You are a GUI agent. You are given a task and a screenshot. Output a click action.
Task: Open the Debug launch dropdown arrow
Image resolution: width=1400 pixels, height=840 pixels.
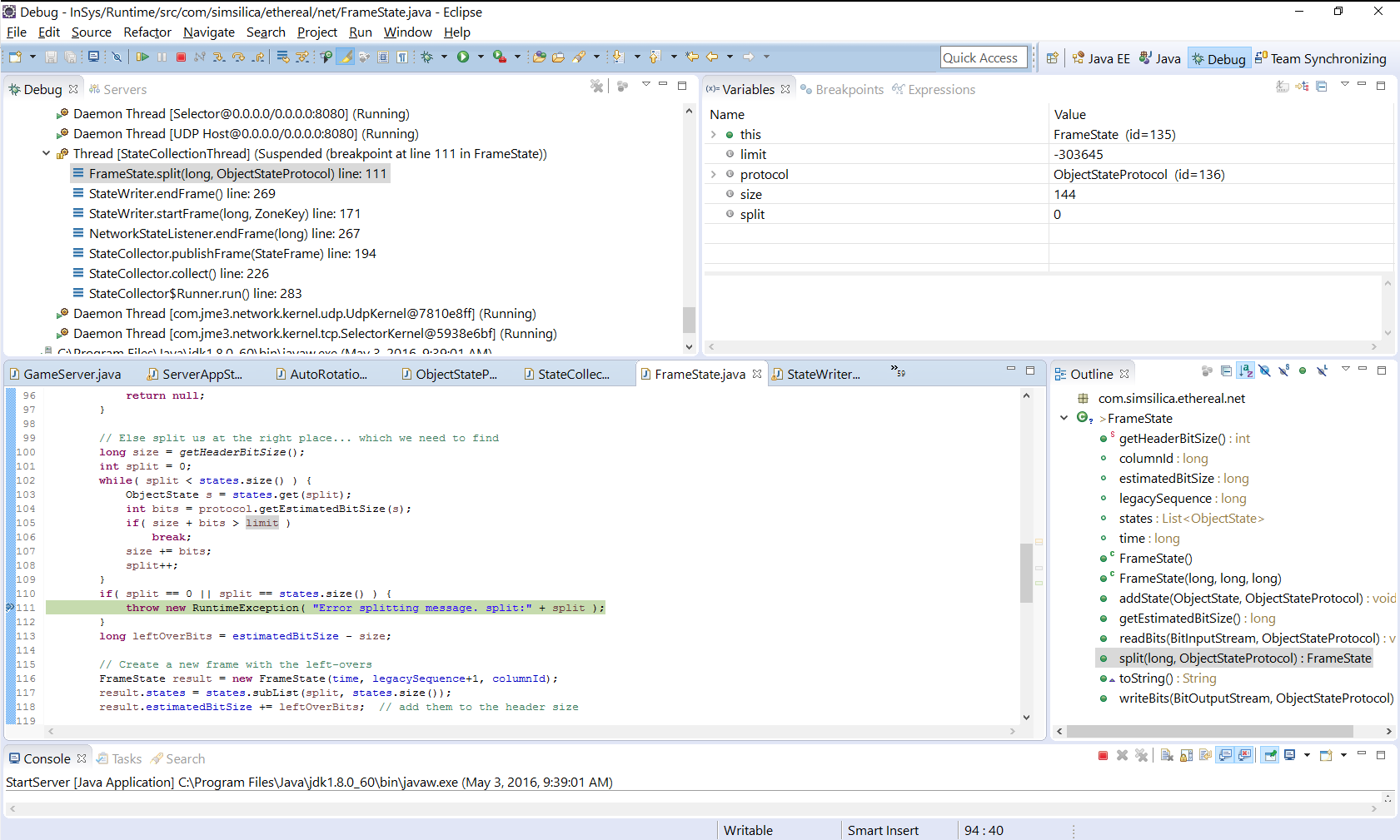tap(444, 57)
